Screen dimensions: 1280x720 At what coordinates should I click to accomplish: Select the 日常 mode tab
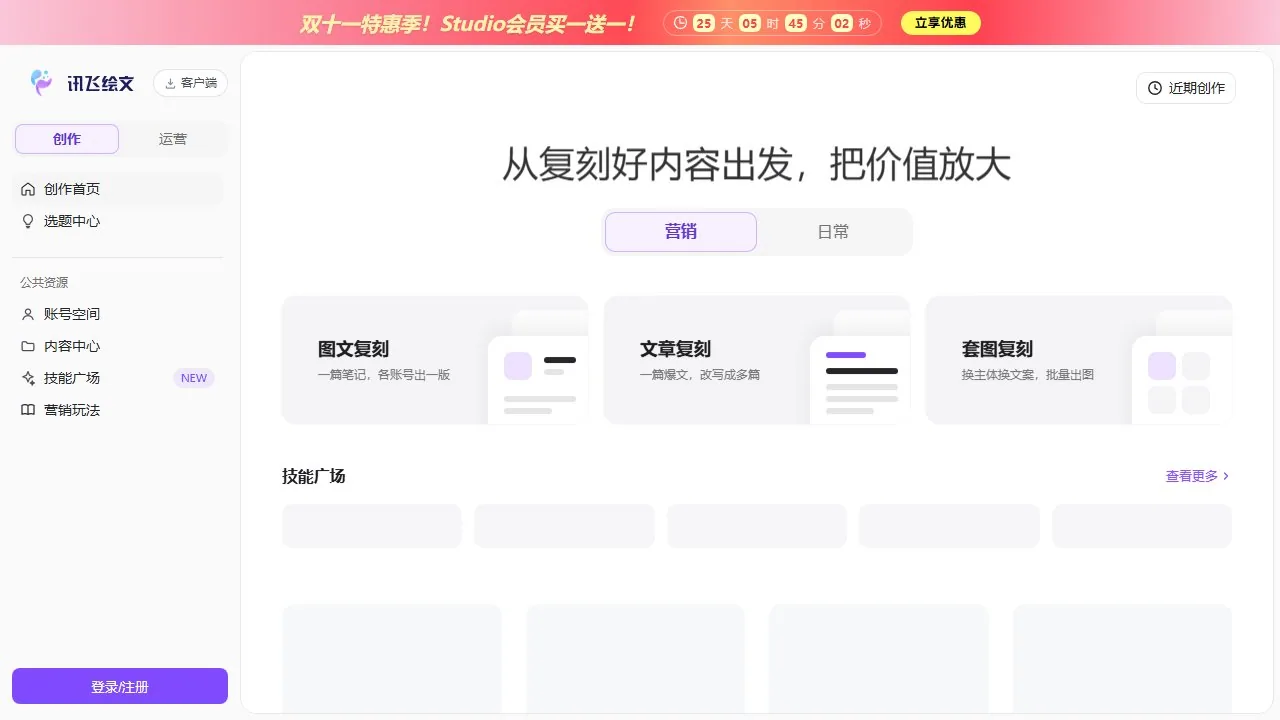pyautogui.click(x=833, y=232)
